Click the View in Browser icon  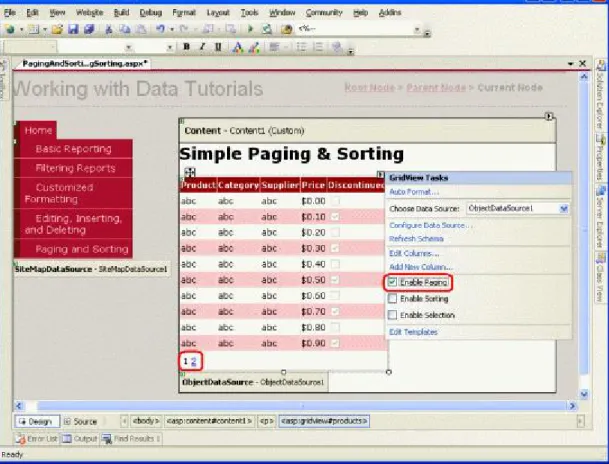tap(267, 29)
